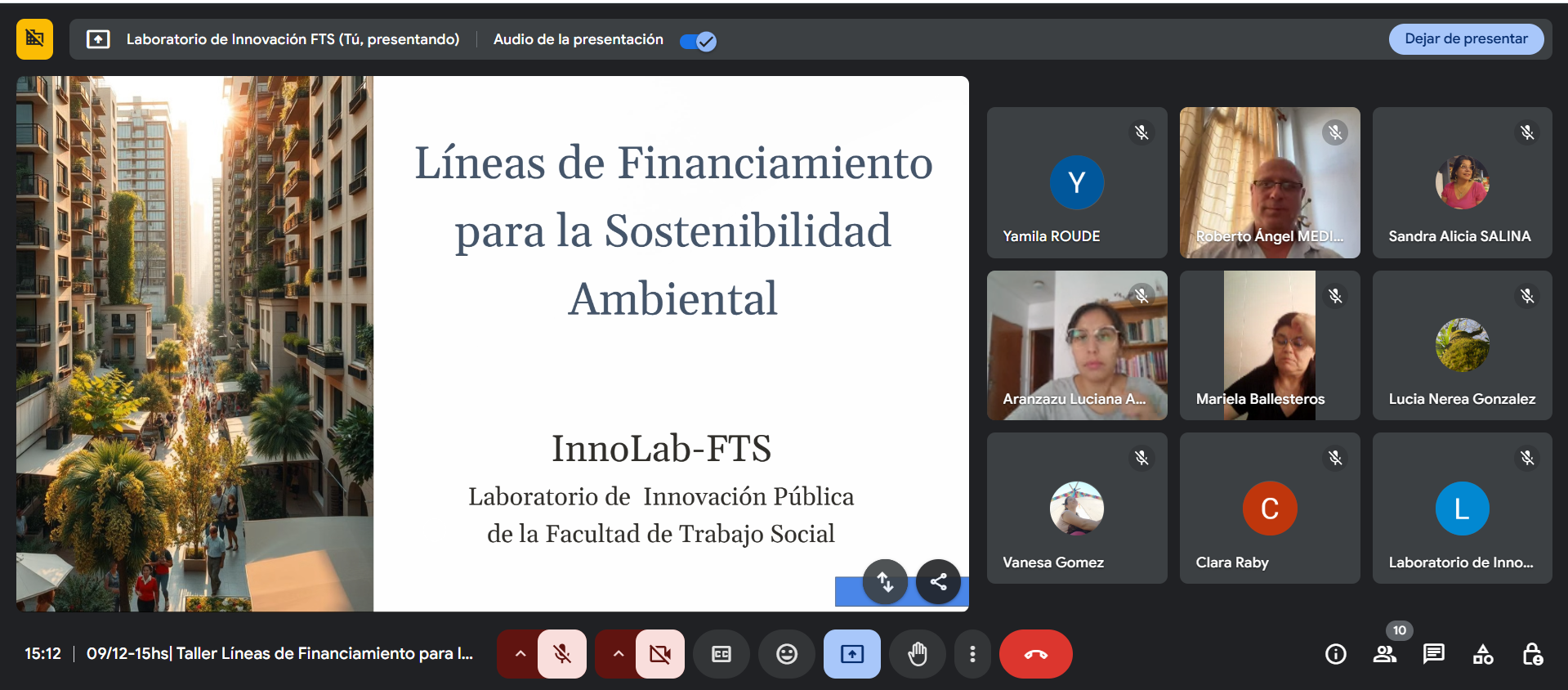Unmute the microphone button

click(562, 654)
